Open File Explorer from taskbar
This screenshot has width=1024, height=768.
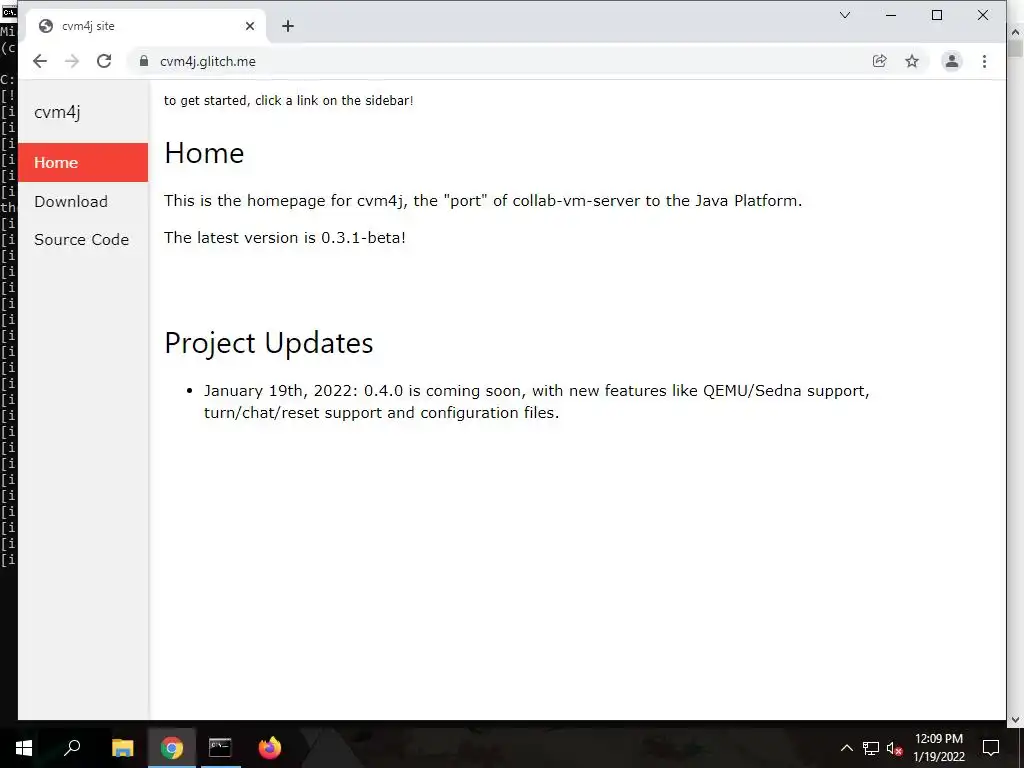pyautogui.click(x=122, y=748)
